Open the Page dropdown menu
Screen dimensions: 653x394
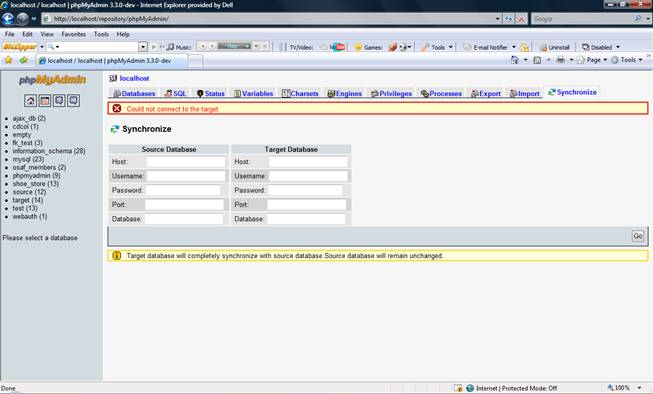[x=593, y=60]
